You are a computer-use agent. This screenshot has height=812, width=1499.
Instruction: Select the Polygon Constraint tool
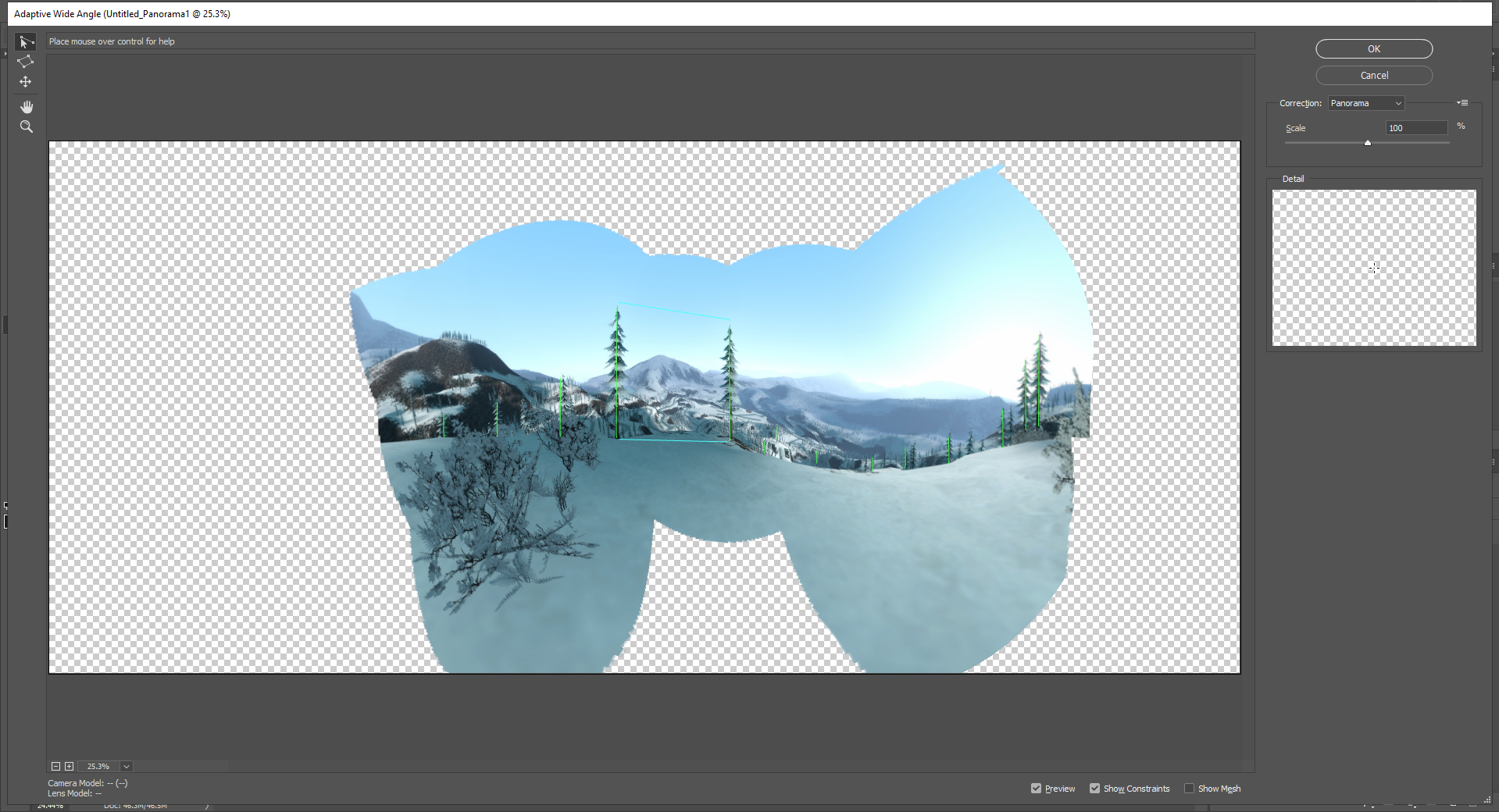click(25, 62)
